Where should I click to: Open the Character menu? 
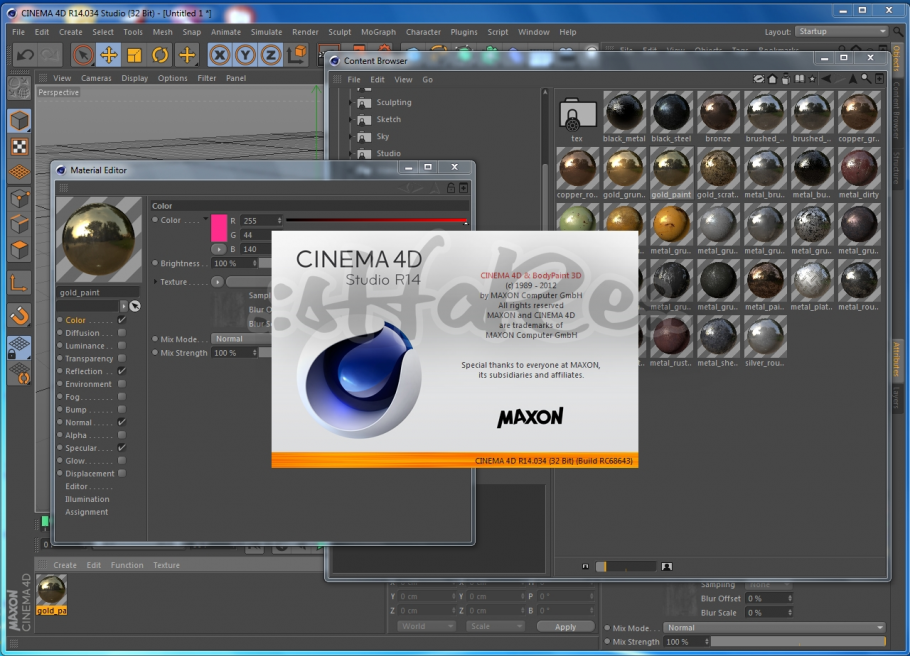[x=423, y=32]
